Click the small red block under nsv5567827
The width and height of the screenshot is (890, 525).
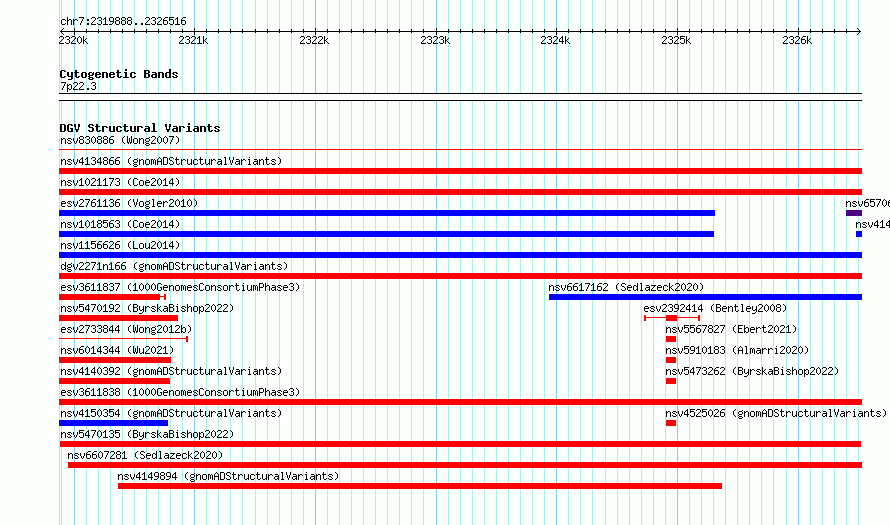[671, 339]
